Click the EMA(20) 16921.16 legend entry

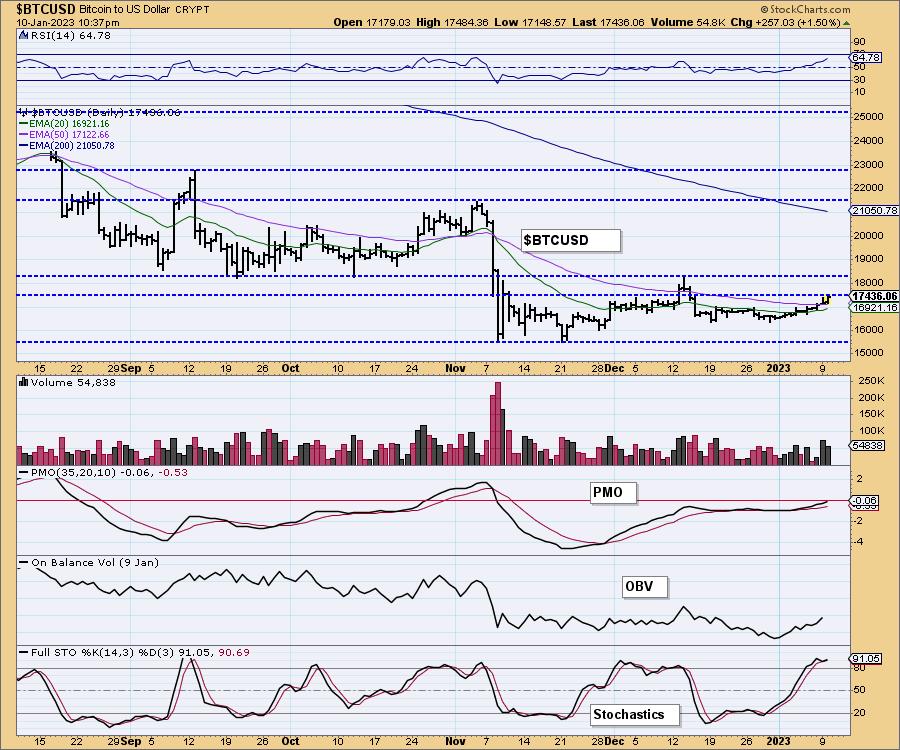click(64, 123)
